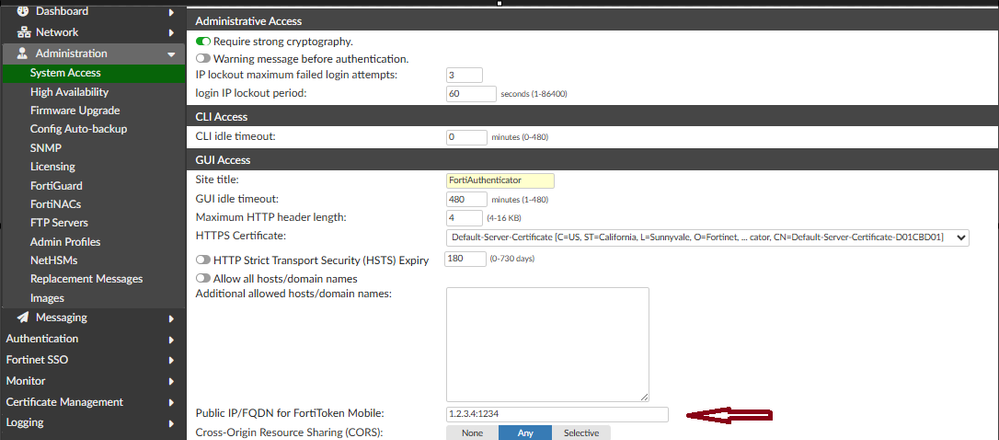
Task: Expand the Logging menu arrow
Action: 171,423
